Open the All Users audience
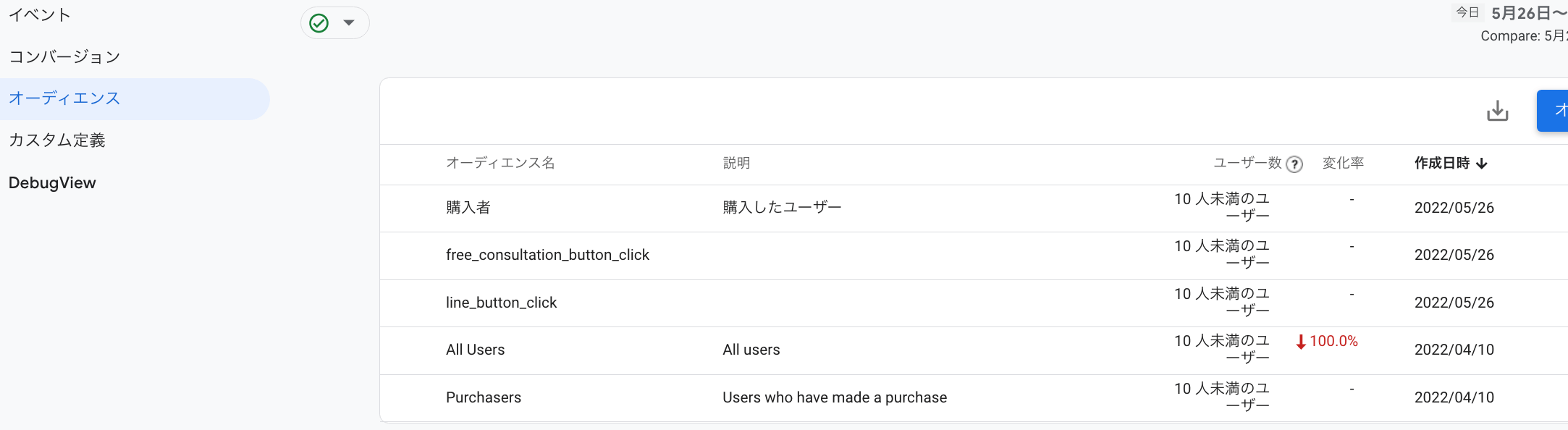Viewport: 1568px width, 430px height. click(x=475, y=350)
